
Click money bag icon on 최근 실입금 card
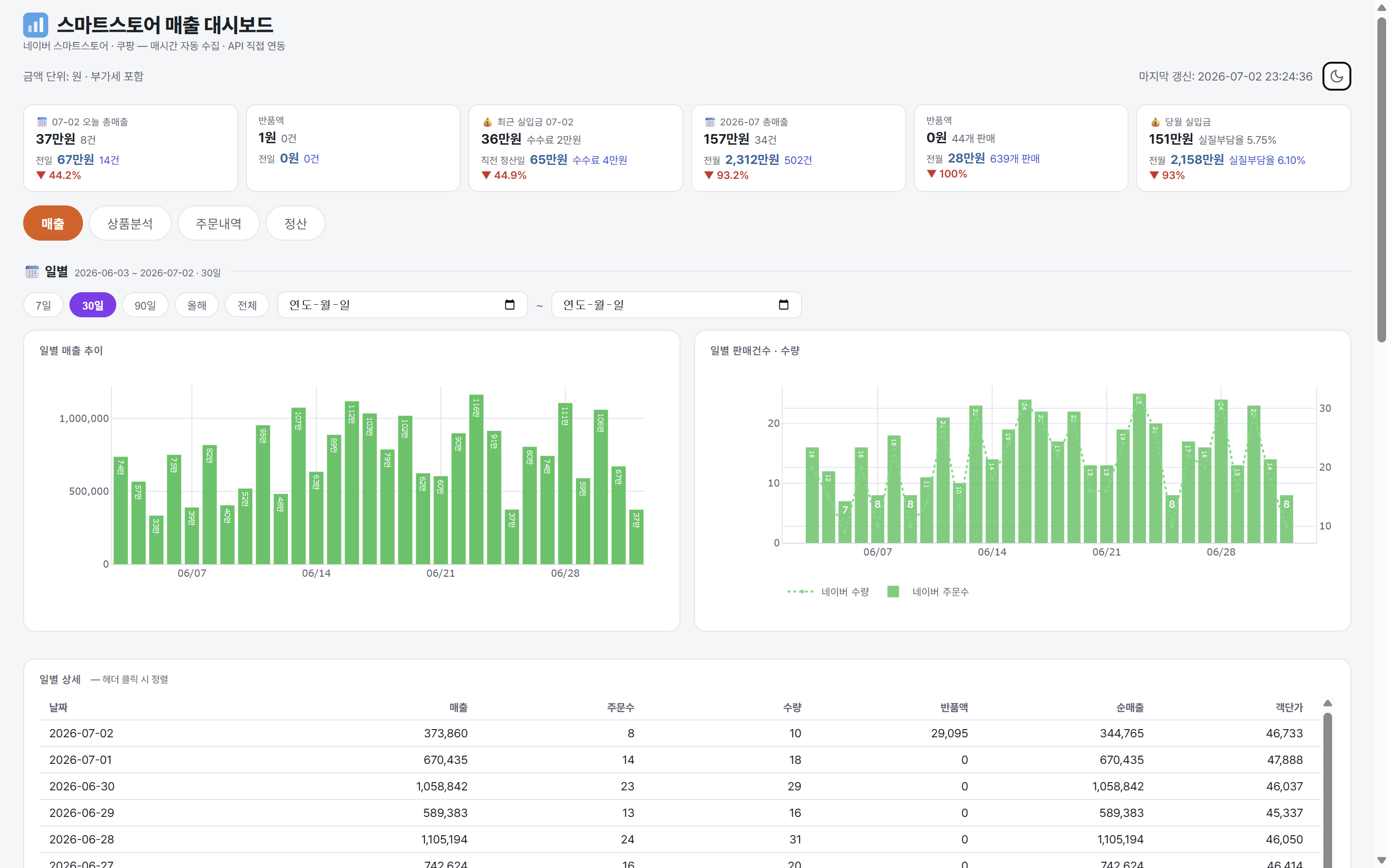coord(487,122)
